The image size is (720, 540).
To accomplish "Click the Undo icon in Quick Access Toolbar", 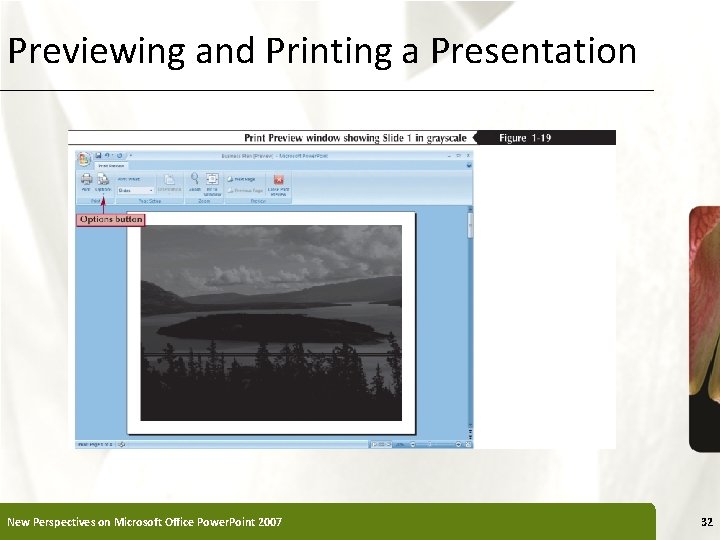I will (x=107, y=156).
